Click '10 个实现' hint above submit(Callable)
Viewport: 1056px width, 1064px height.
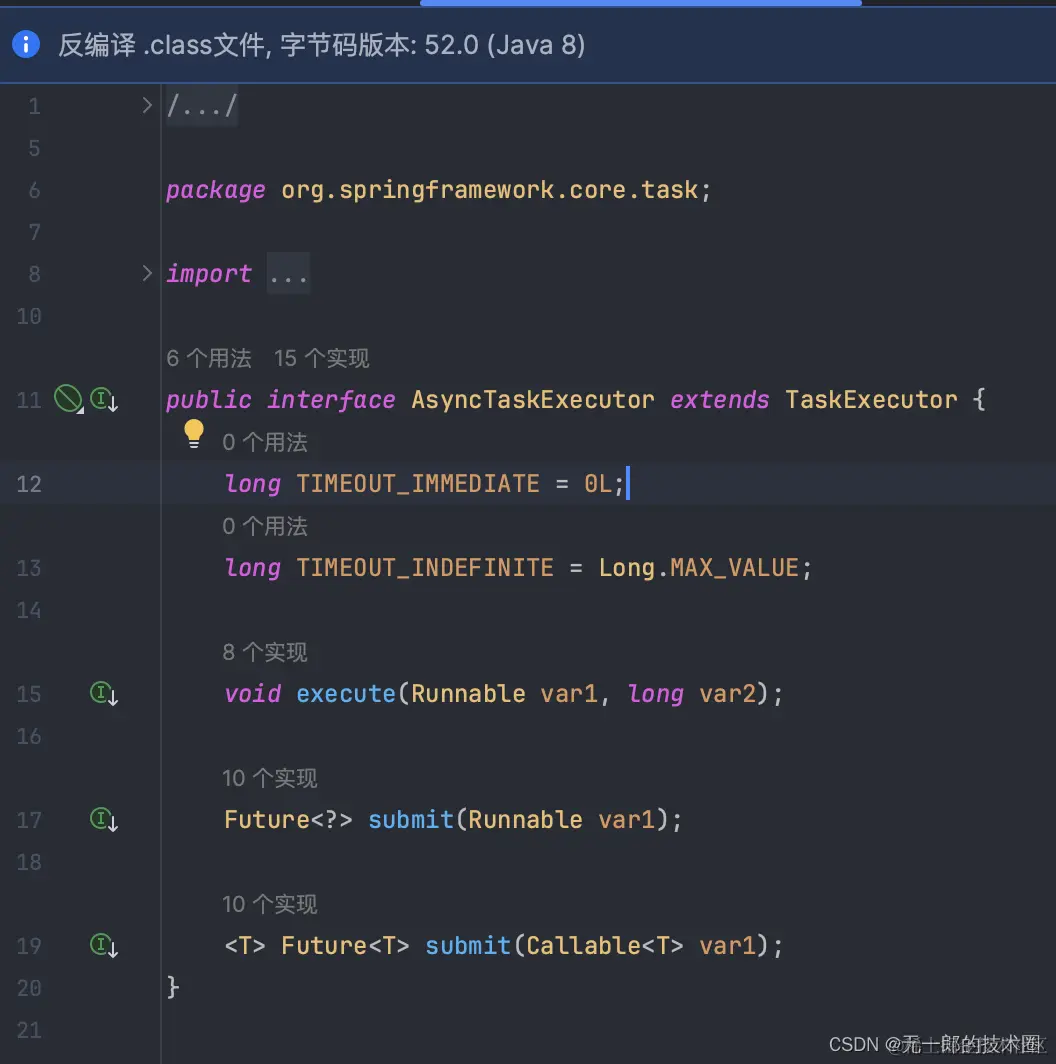coord(269,905)
